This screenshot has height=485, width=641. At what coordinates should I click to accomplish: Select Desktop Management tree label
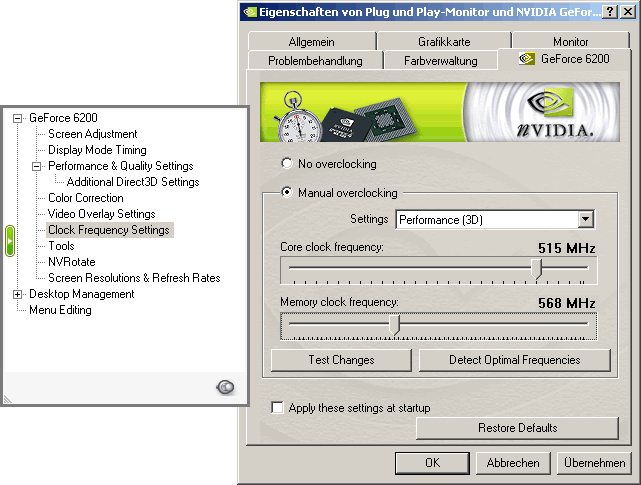click(x=82, y=294)
